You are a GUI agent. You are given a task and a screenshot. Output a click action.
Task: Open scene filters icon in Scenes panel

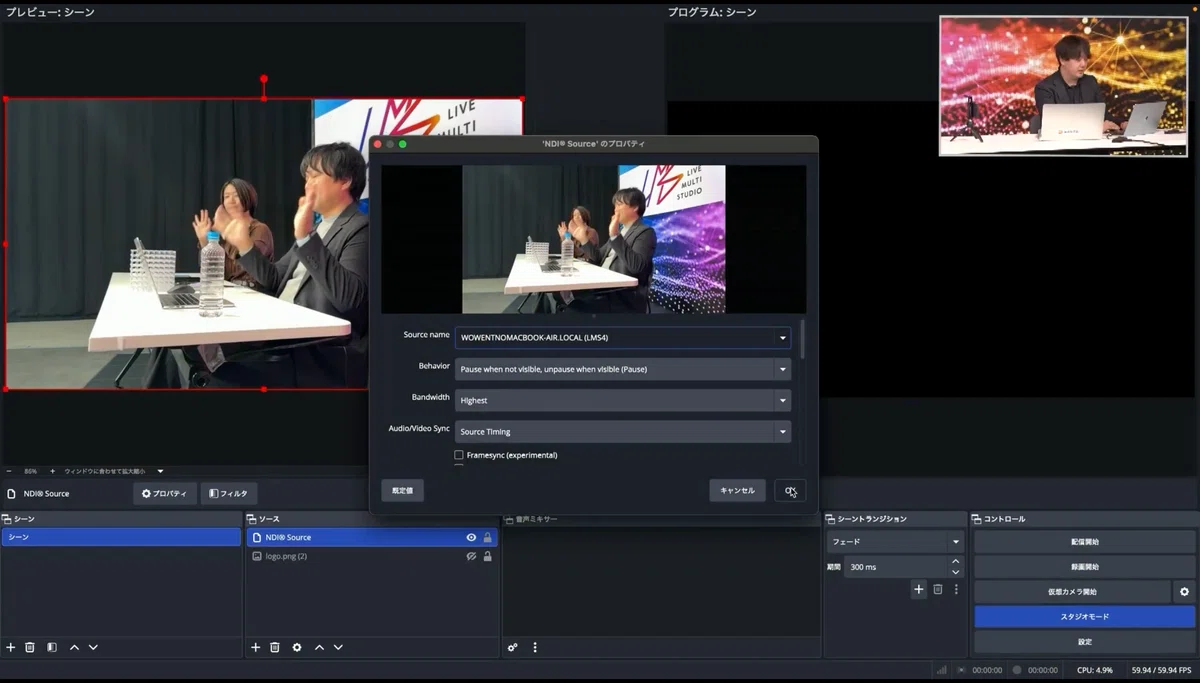coord(52,647)
